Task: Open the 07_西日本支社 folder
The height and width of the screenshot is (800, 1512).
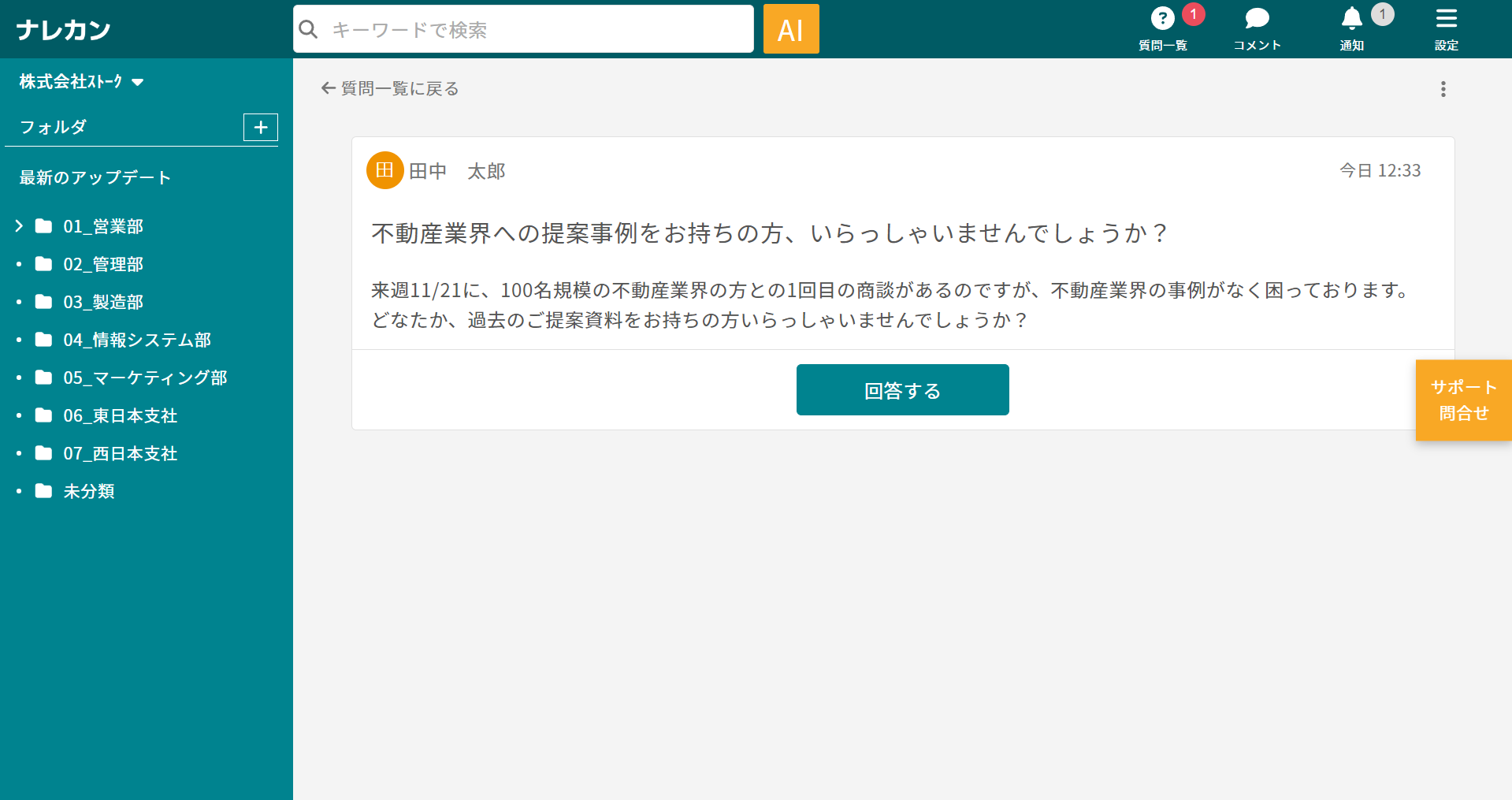Action: point(121,453)
